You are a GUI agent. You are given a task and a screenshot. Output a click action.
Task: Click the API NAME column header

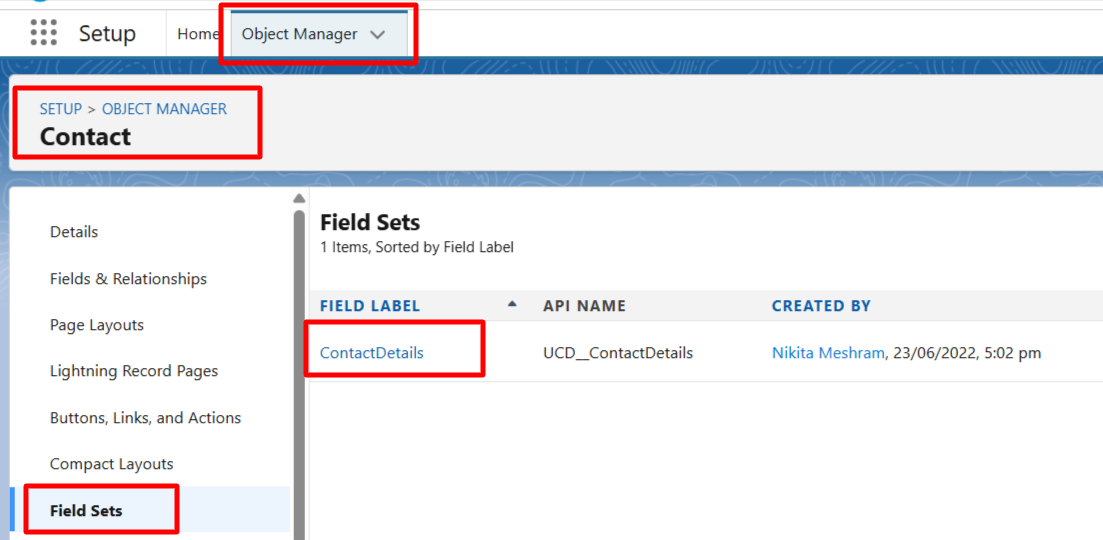(x=585, y=306)
